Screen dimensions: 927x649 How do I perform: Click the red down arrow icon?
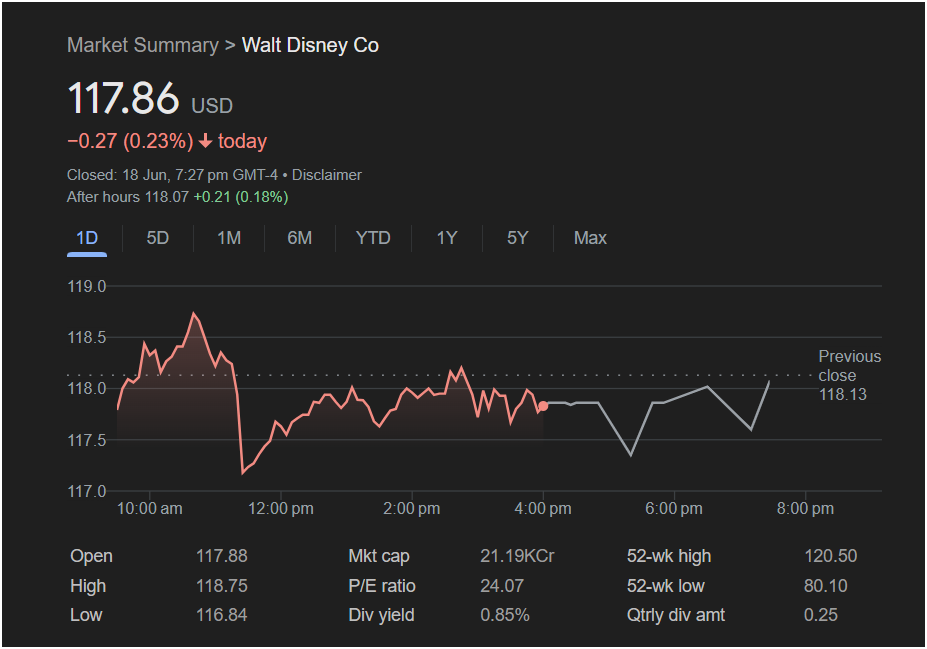coord(205,141)
